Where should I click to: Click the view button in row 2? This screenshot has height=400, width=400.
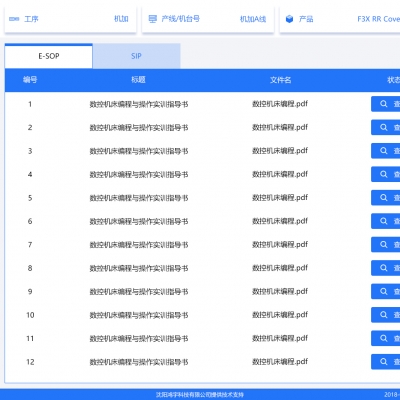(386, 127)
